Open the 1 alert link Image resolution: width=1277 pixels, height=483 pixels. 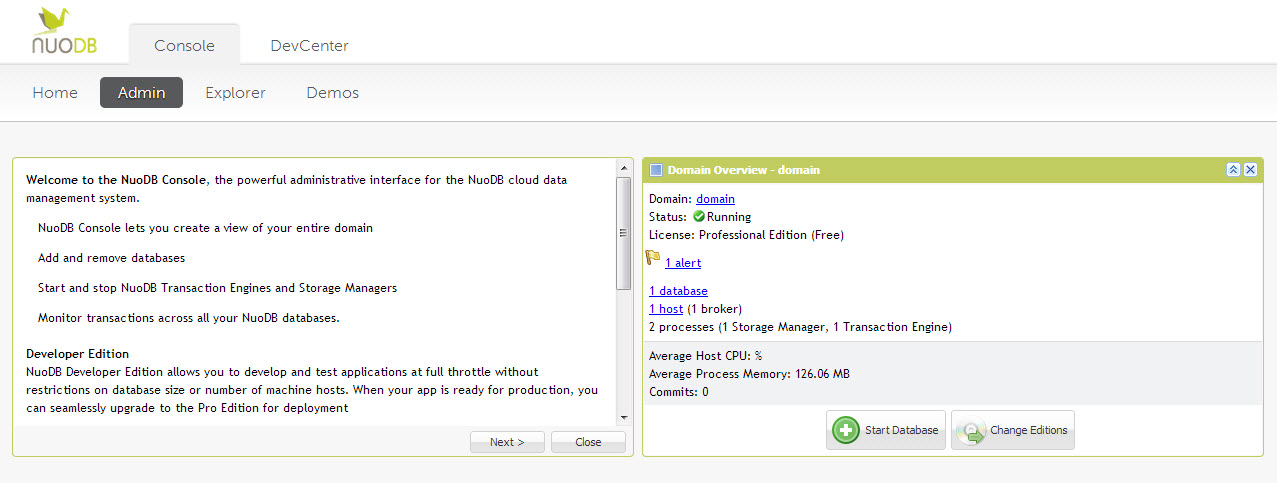pos(683,263)
